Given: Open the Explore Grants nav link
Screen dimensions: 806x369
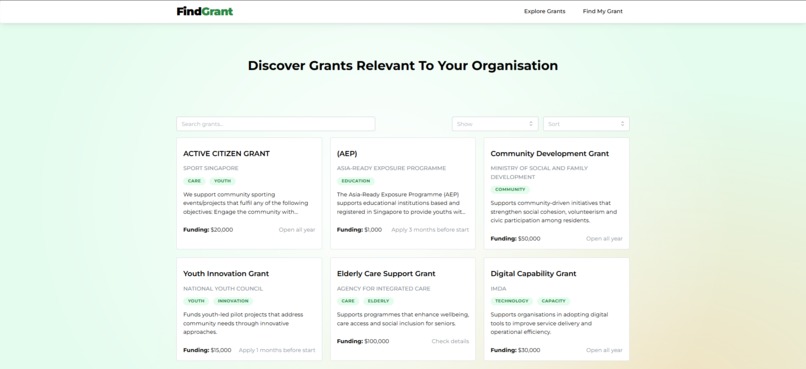Looking at the screenshot, I should click(x=544, y=11).
